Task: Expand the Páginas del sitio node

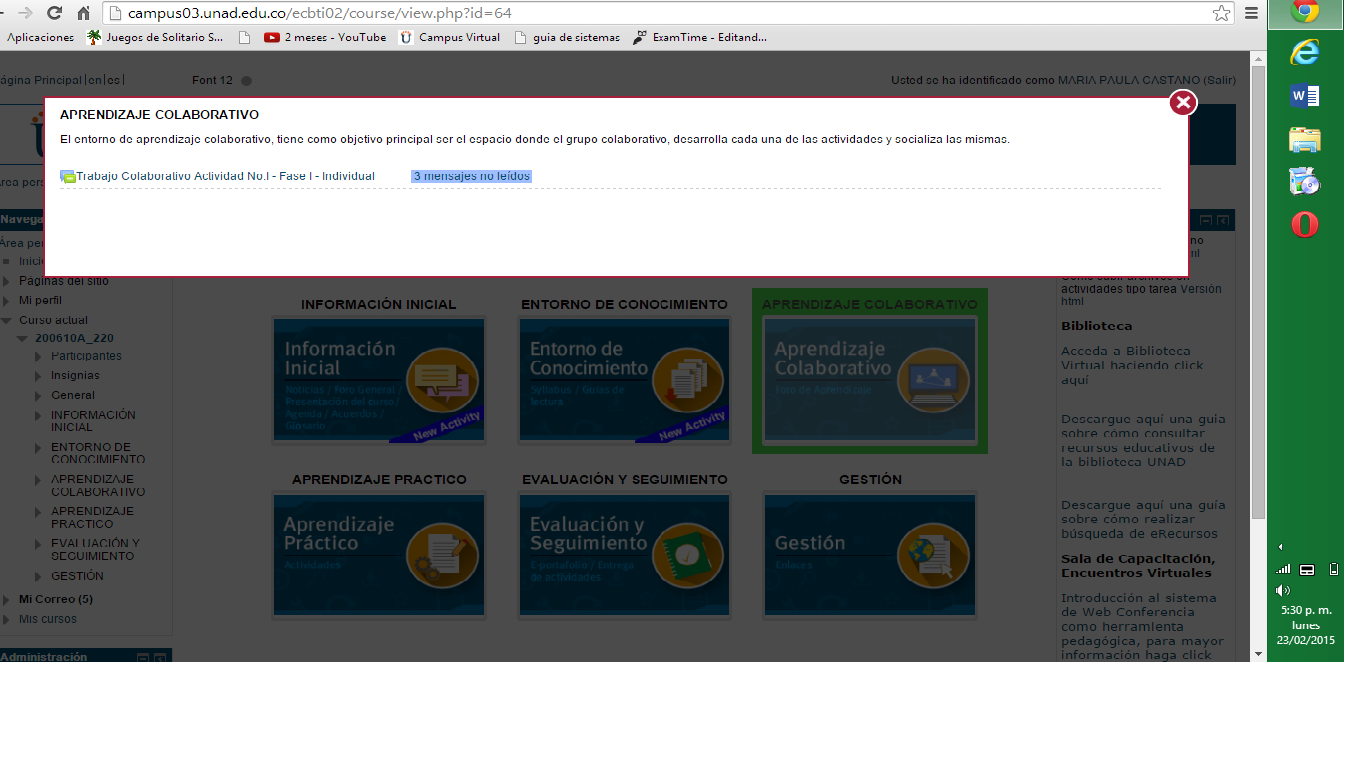Action: pos(7,281)
